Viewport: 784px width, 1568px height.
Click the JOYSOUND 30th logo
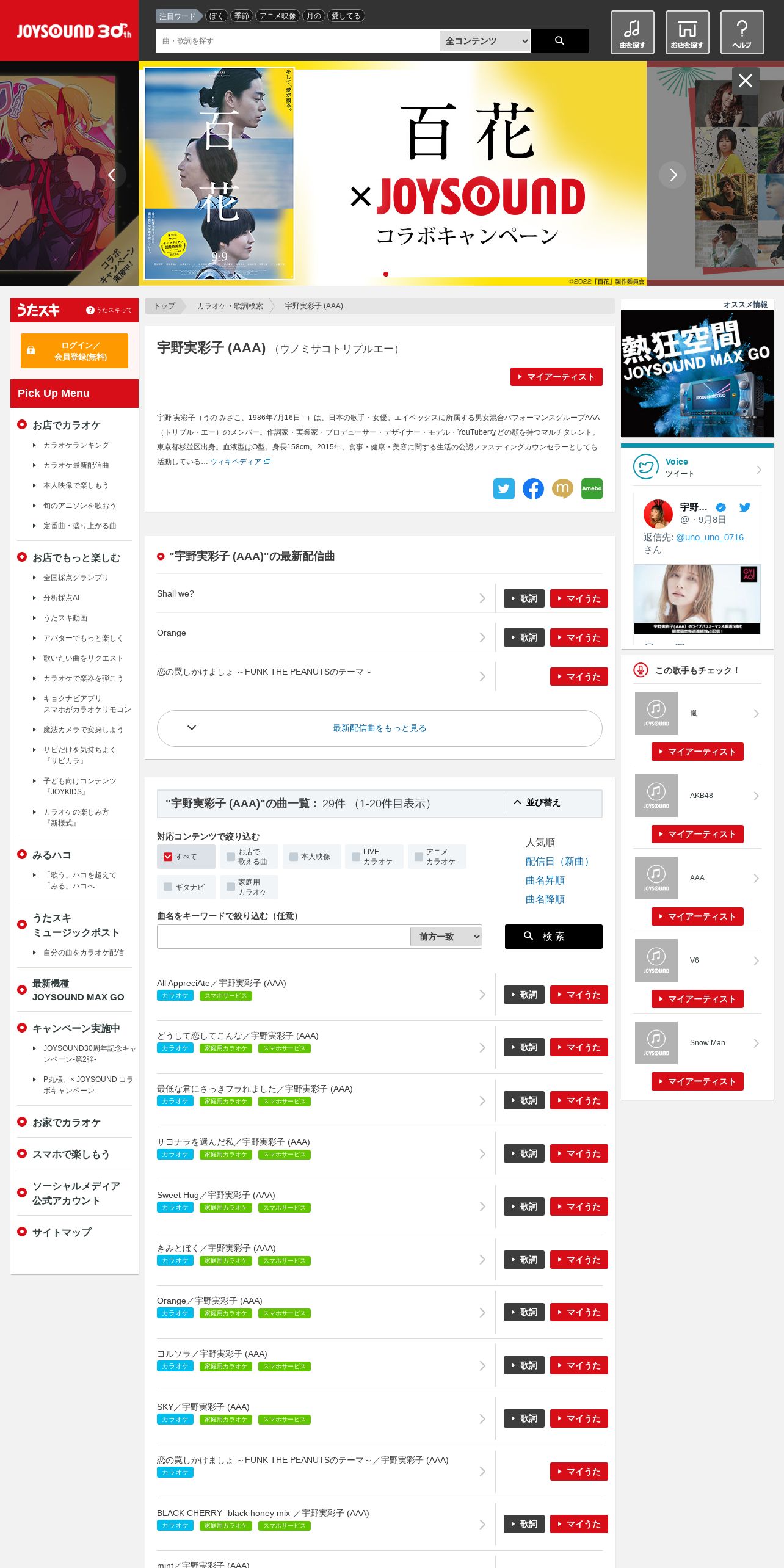[73, 31]
